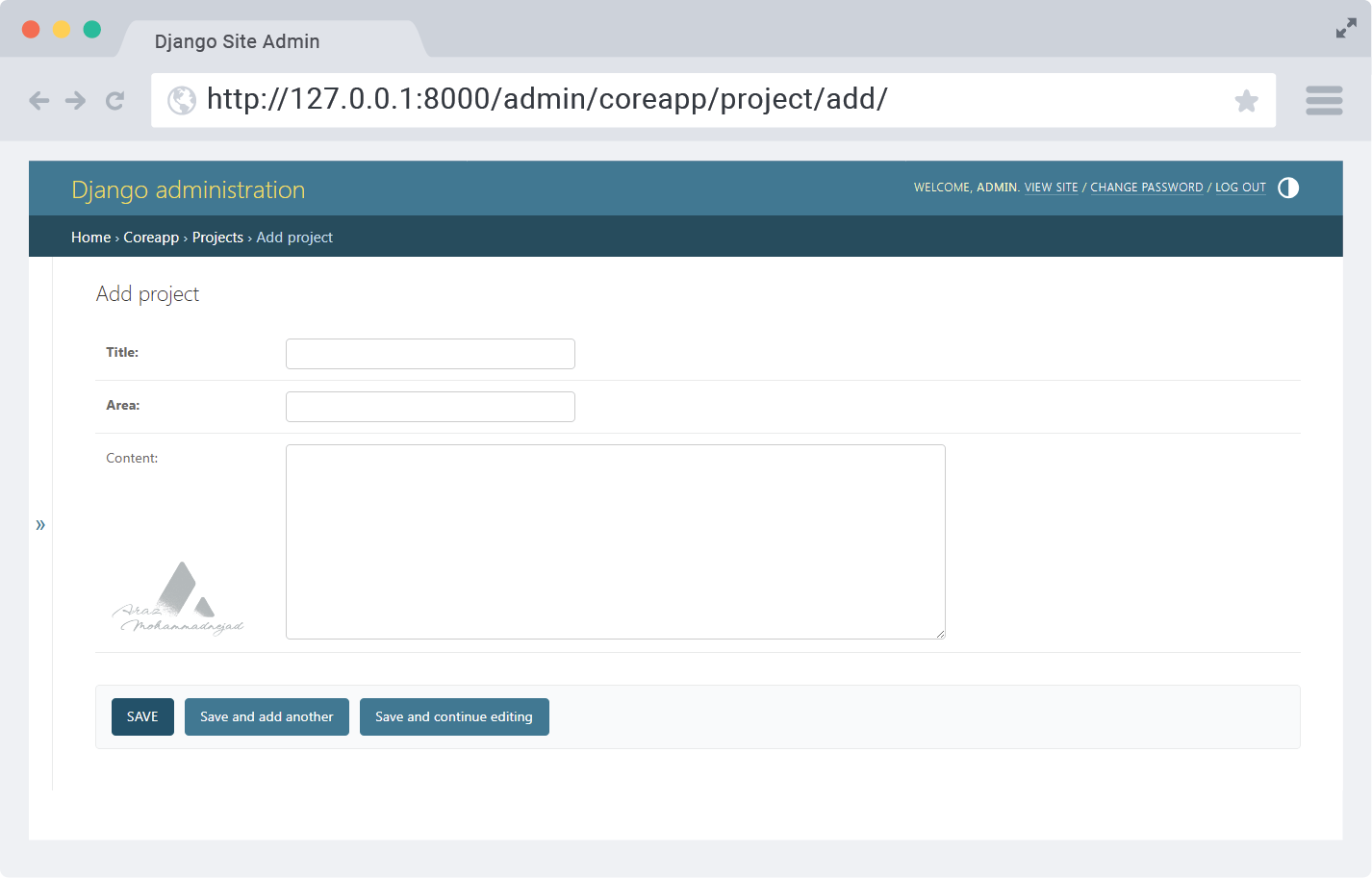Expand the sidebar navigation chevron

pos(40,524)
